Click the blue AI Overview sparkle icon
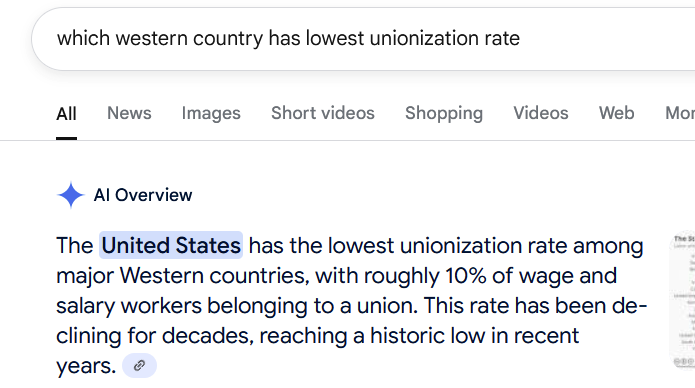 (x=70, y=195)
